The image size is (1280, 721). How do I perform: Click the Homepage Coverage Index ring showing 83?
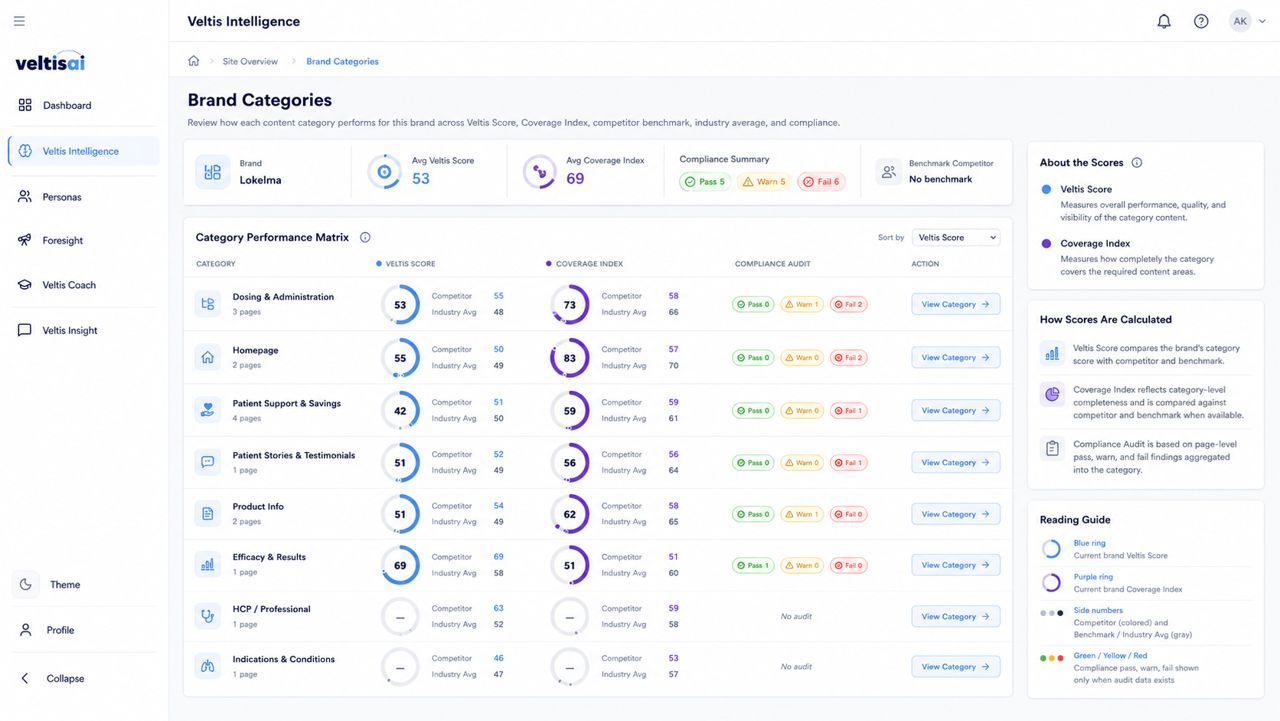click(570, 358)
